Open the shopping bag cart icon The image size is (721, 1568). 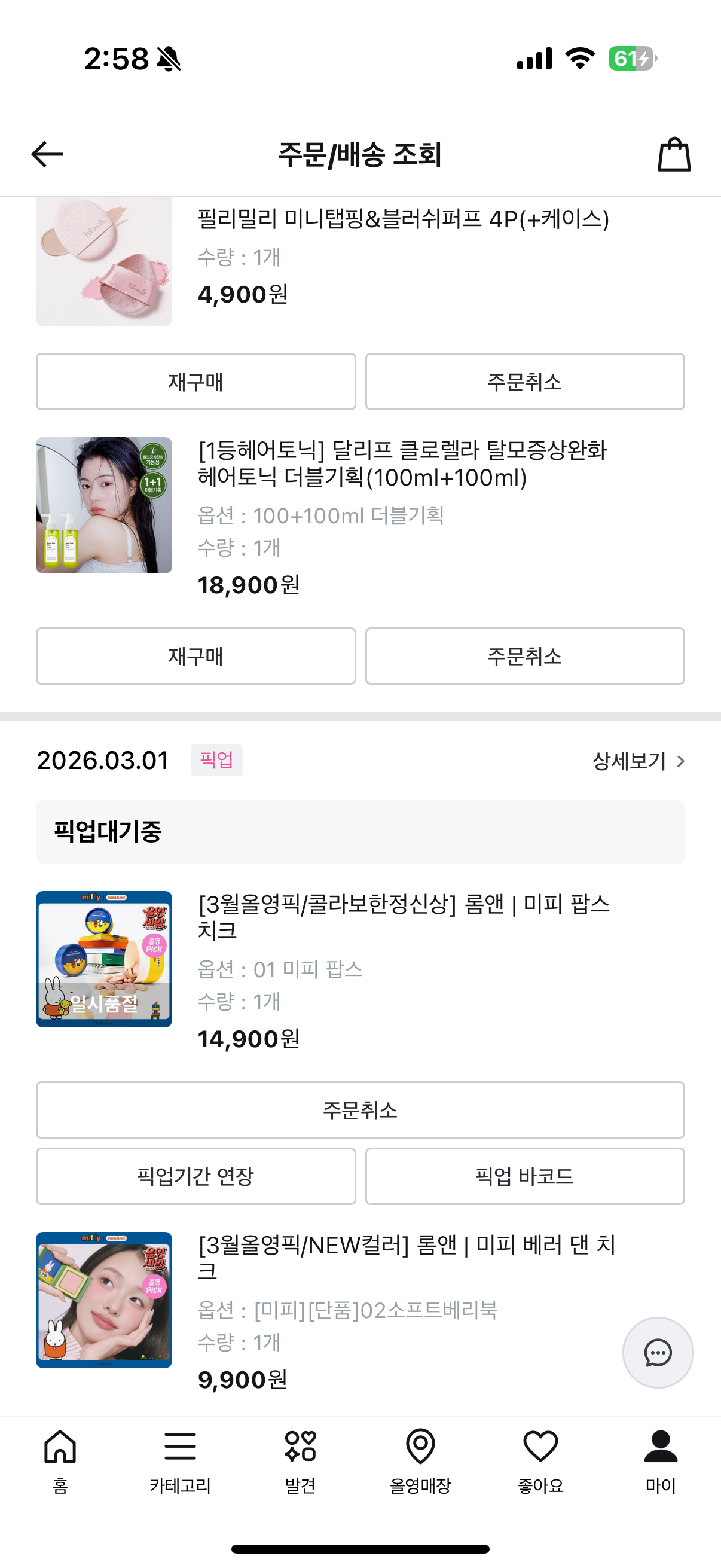[674, 155]
